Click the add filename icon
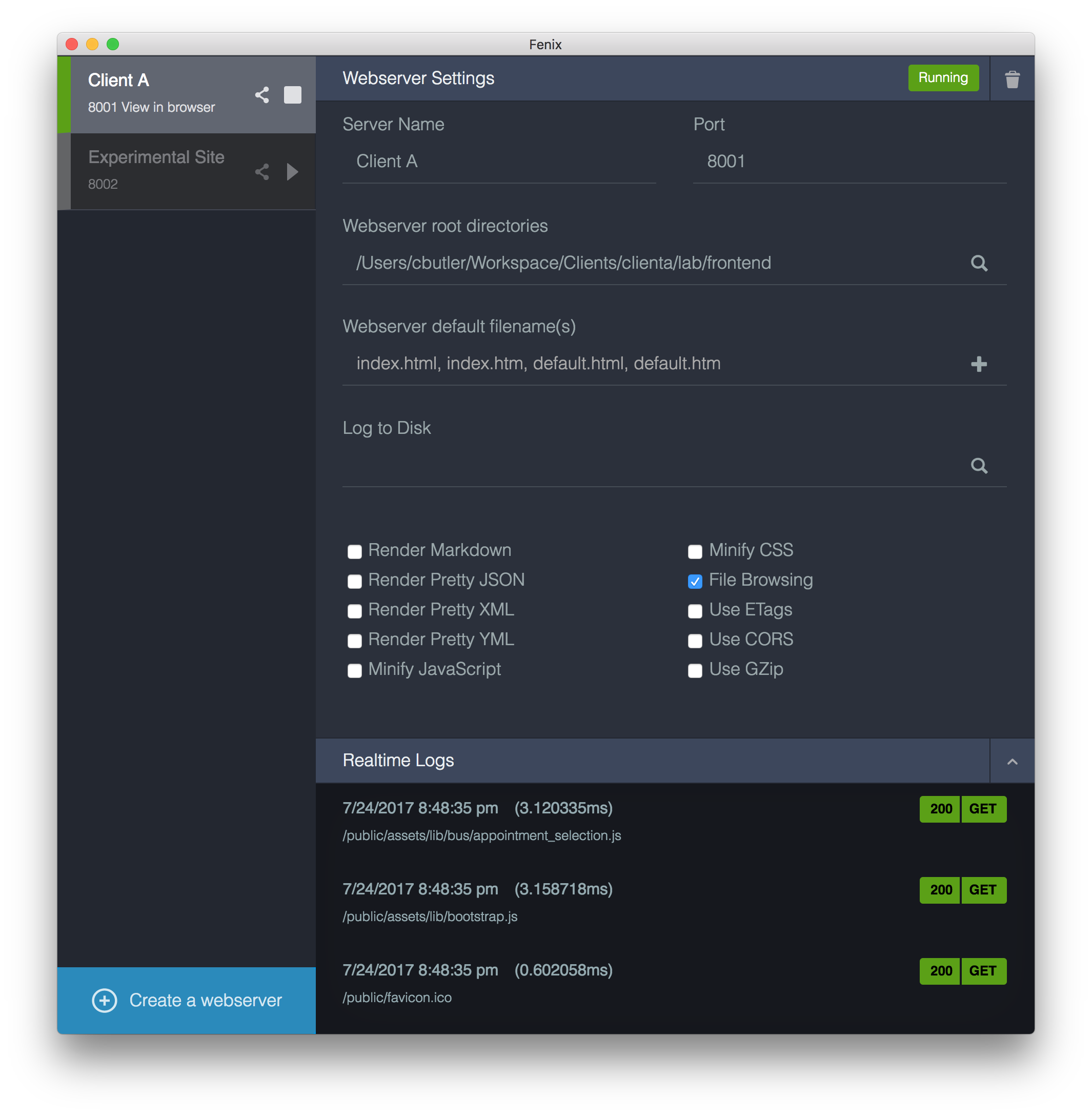 point(979,363)
